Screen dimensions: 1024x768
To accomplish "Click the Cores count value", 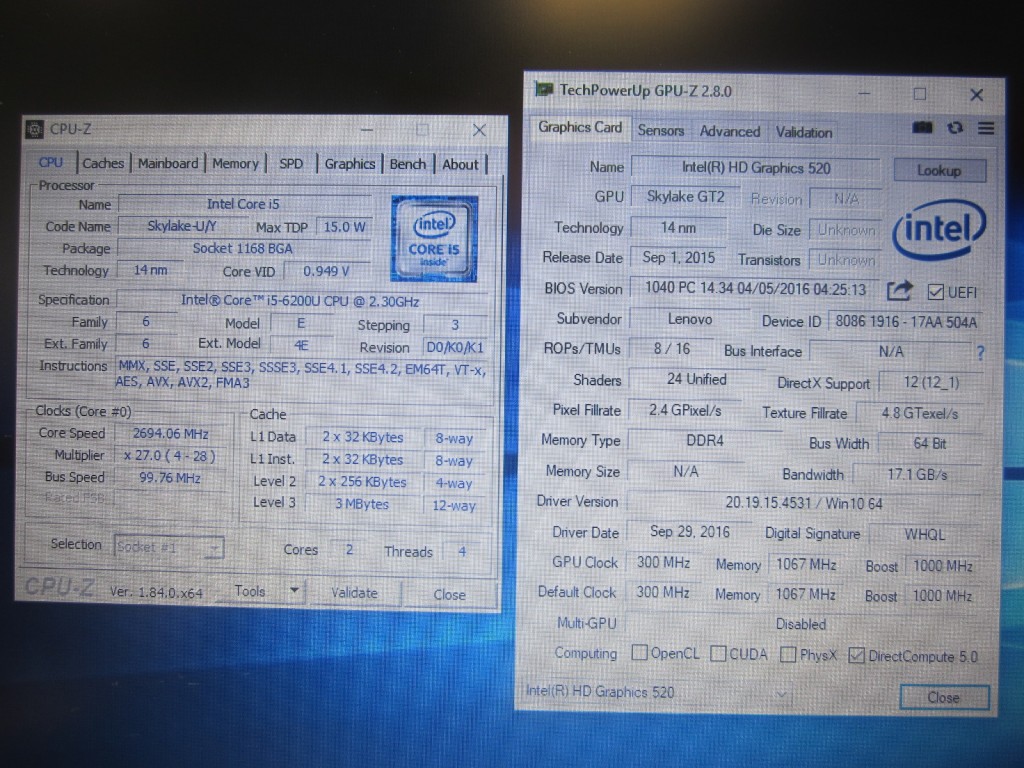I will click(x=349, y=550).
